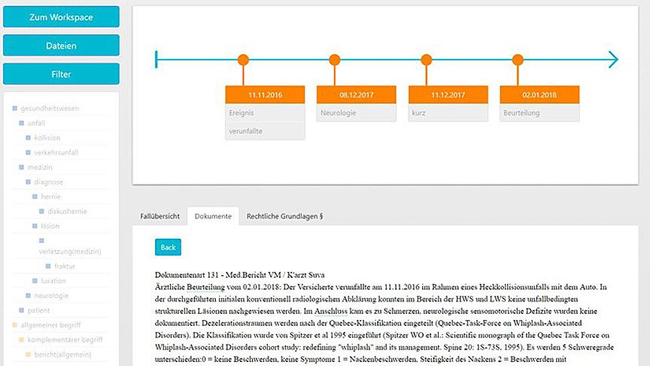Select medizin in the filter tree
Viewport: 650px width, 366px height.
tap(40, 167)
